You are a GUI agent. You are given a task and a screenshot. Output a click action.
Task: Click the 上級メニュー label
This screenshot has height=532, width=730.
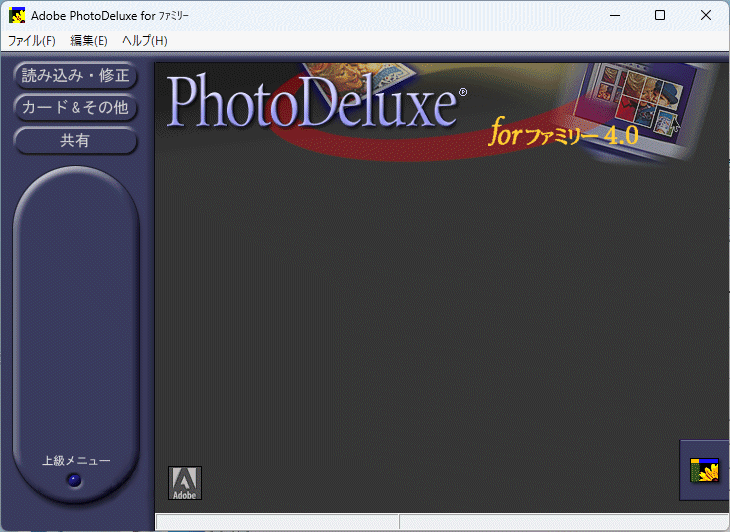tap(76, 461)
